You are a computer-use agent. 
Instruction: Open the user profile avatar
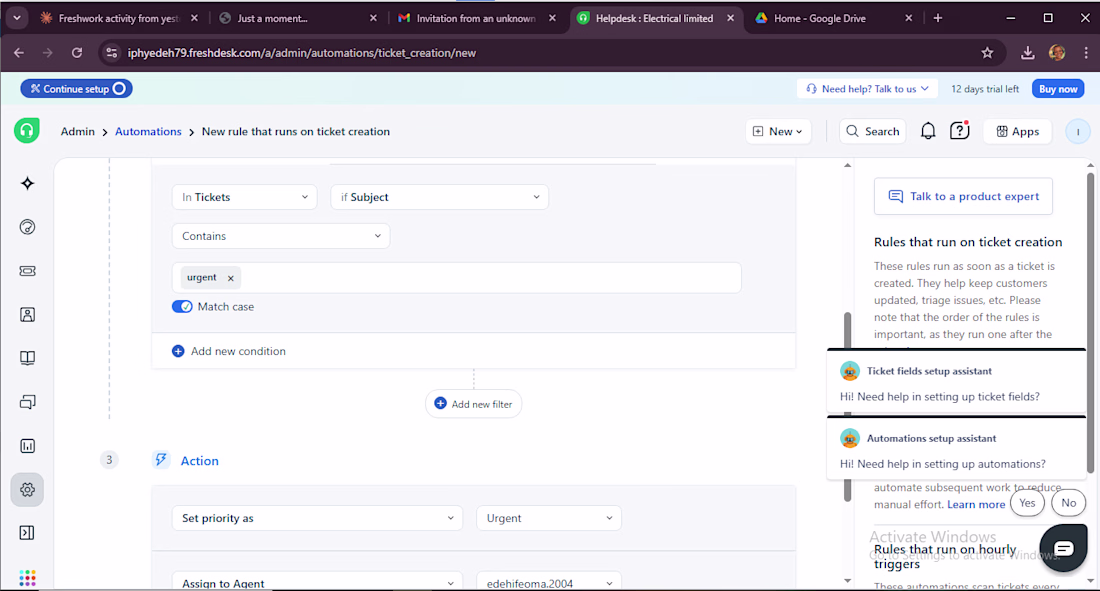[x=1078, y=131]
